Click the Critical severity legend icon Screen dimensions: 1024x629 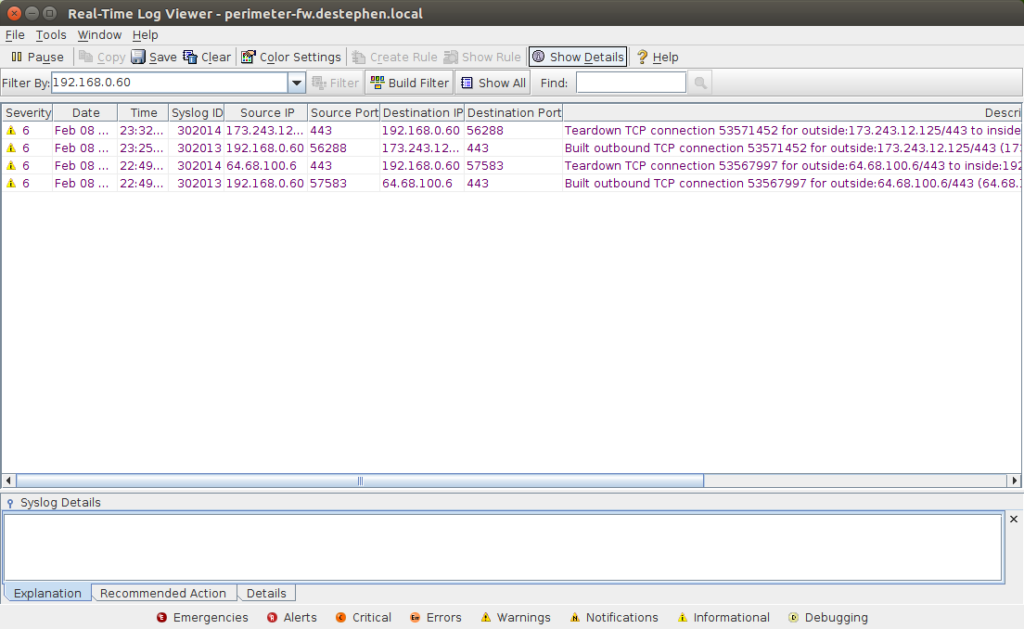pyautogui.click(x=341, y=617)
